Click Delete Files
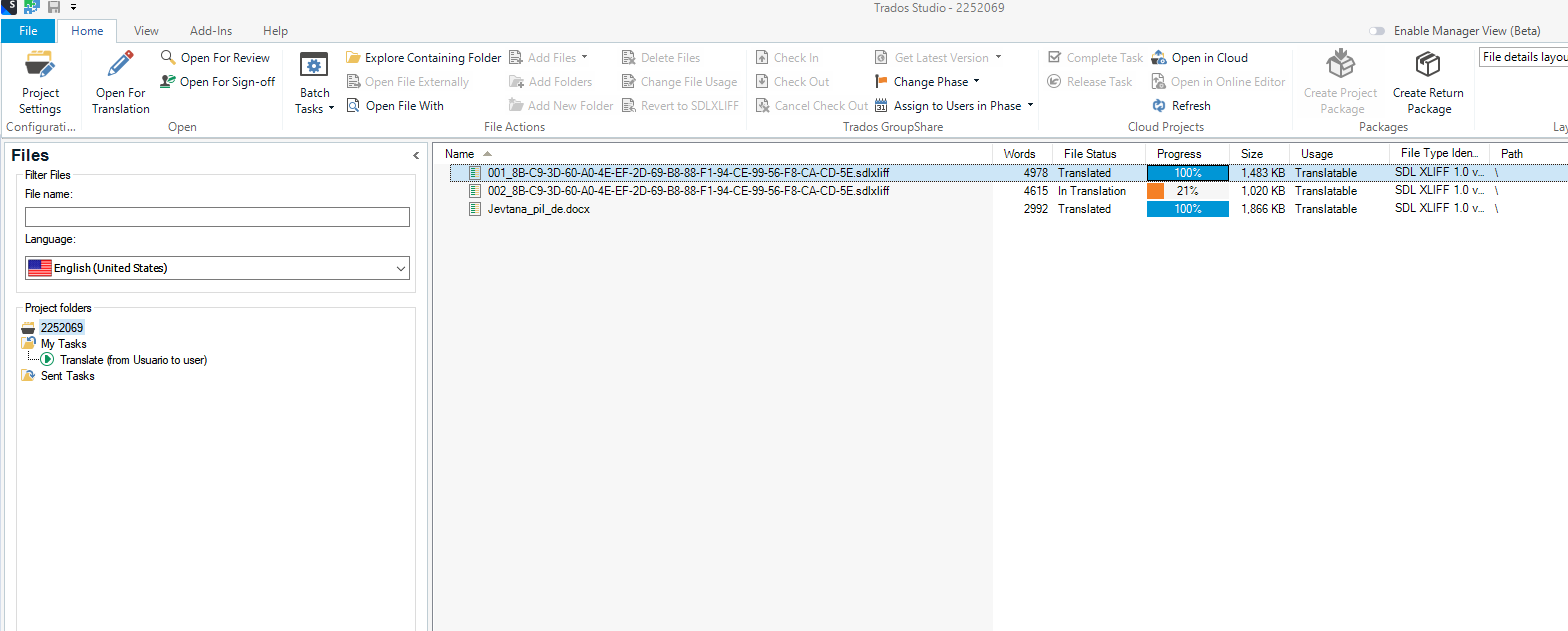Image resolution: width=1568 pixels, height=631 pixels. point(660,58)
